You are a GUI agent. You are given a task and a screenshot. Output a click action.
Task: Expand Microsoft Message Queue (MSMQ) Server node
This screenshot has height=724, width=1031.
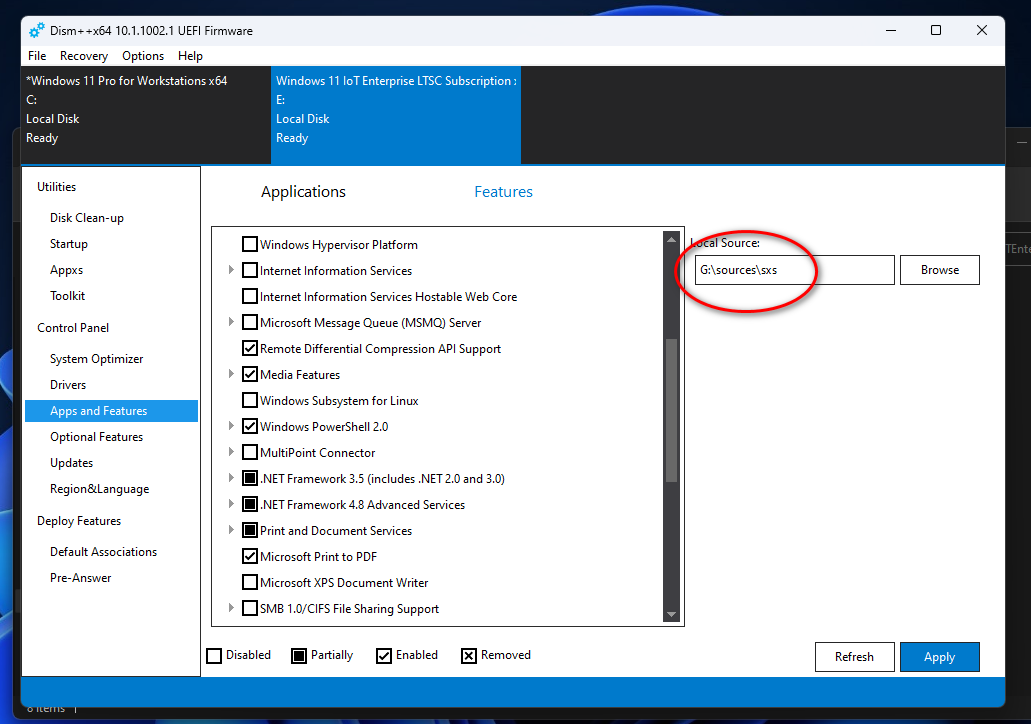point(231,322)
